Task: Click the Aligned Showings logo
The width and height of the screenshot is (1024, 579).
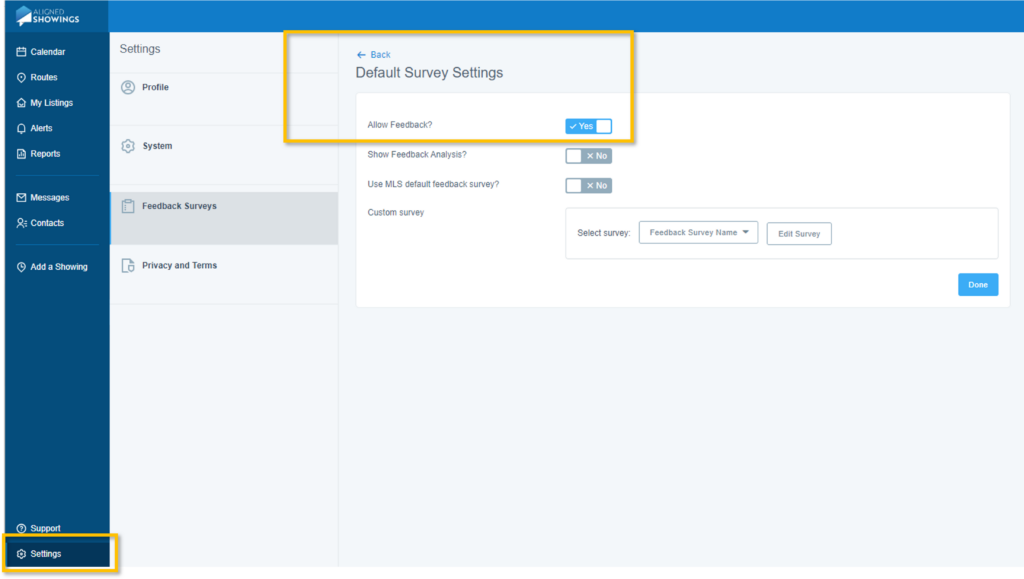Action: tap(48, 15)
